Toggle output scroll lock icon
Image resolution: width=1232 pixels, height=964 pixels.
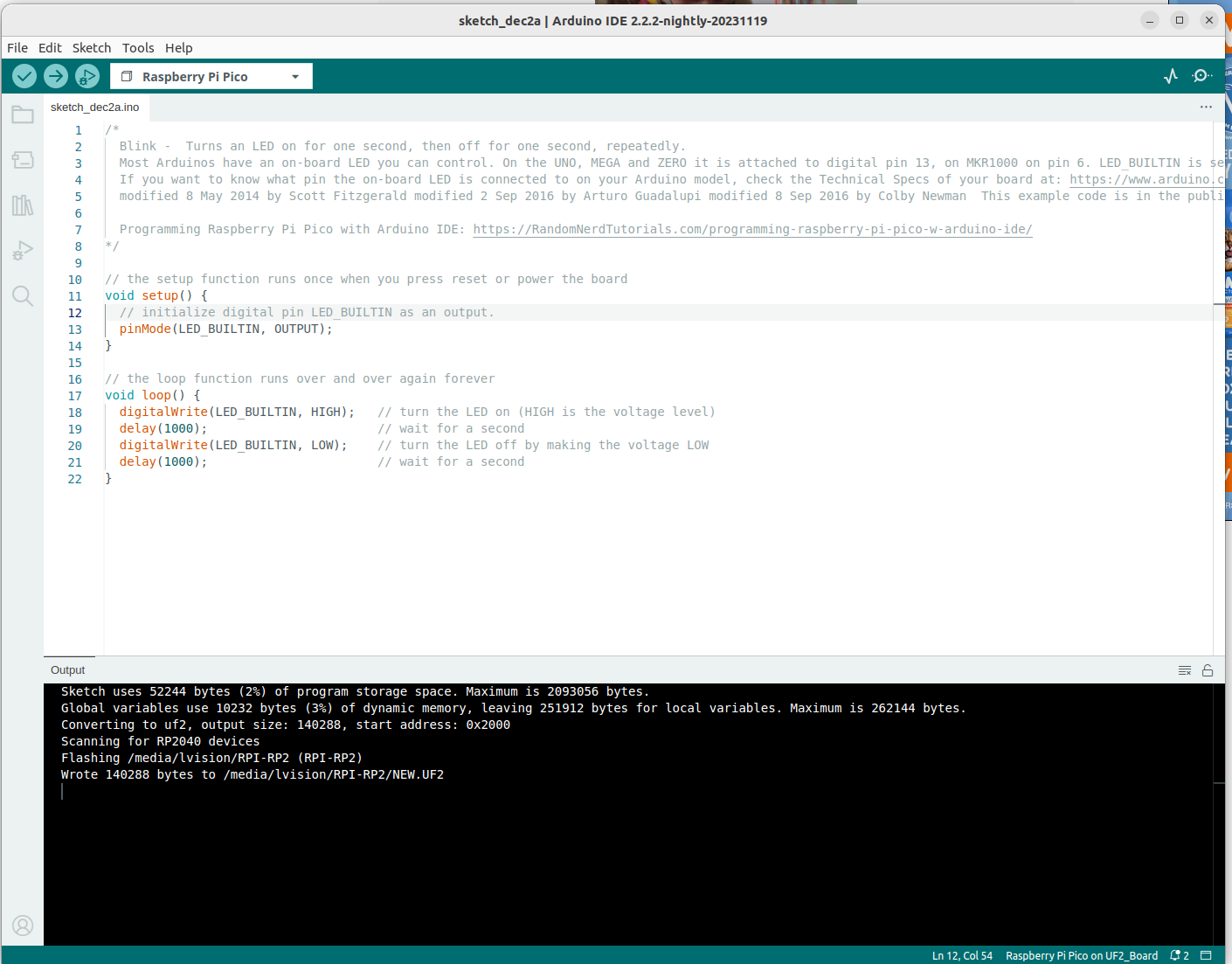1208,670
